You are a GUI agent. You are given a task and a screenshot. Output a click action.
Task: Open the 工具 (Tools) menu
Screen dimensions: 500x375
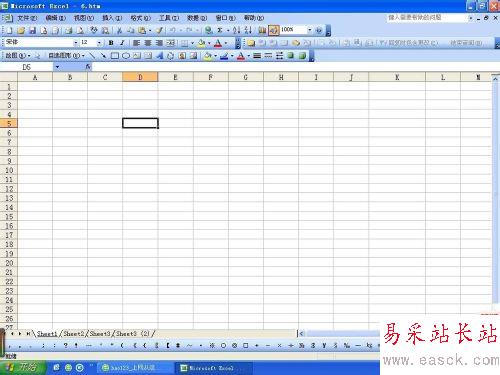(x=169, y=18)
